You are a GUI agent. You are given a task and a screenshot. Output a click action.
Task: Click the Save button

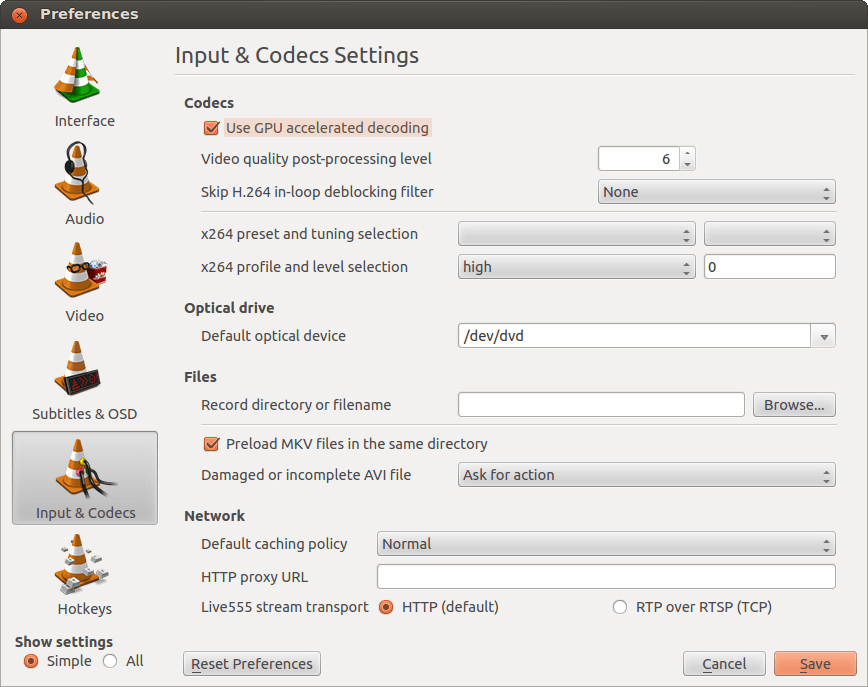[x=814, y=664]
